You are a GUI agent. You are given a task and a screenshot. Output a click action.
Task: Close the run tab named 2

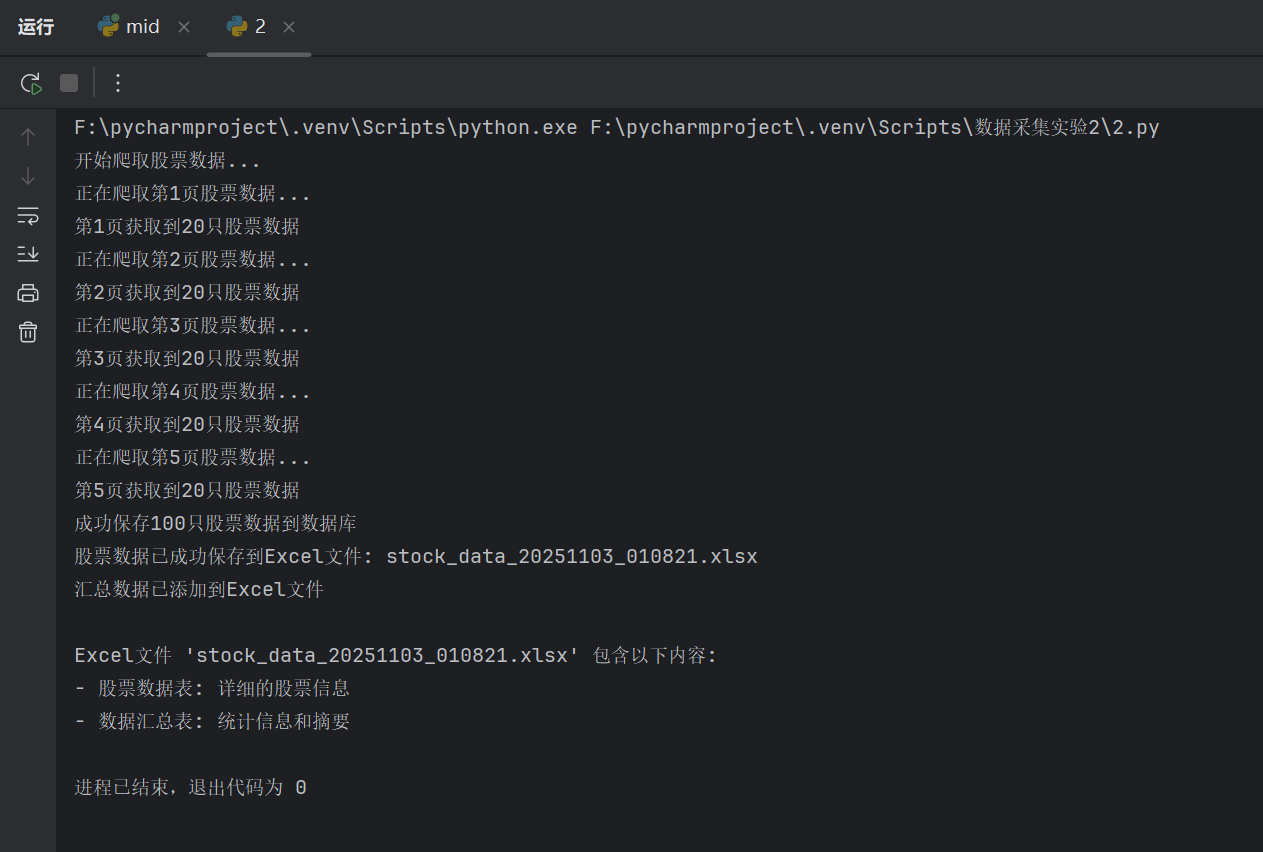pos(289,27)
